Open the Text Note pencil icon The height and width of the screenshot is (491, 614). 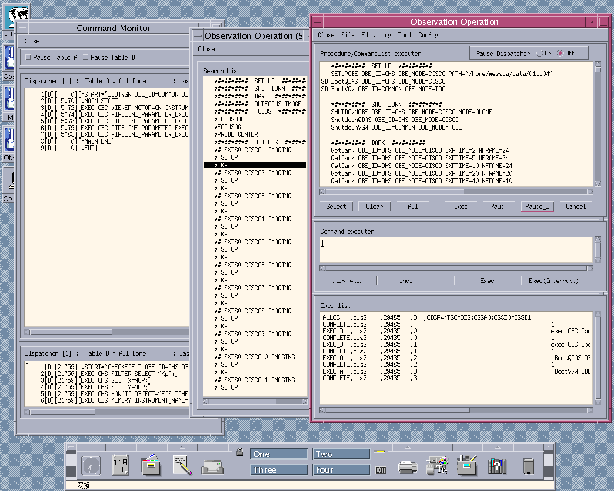tap(182, 465)
